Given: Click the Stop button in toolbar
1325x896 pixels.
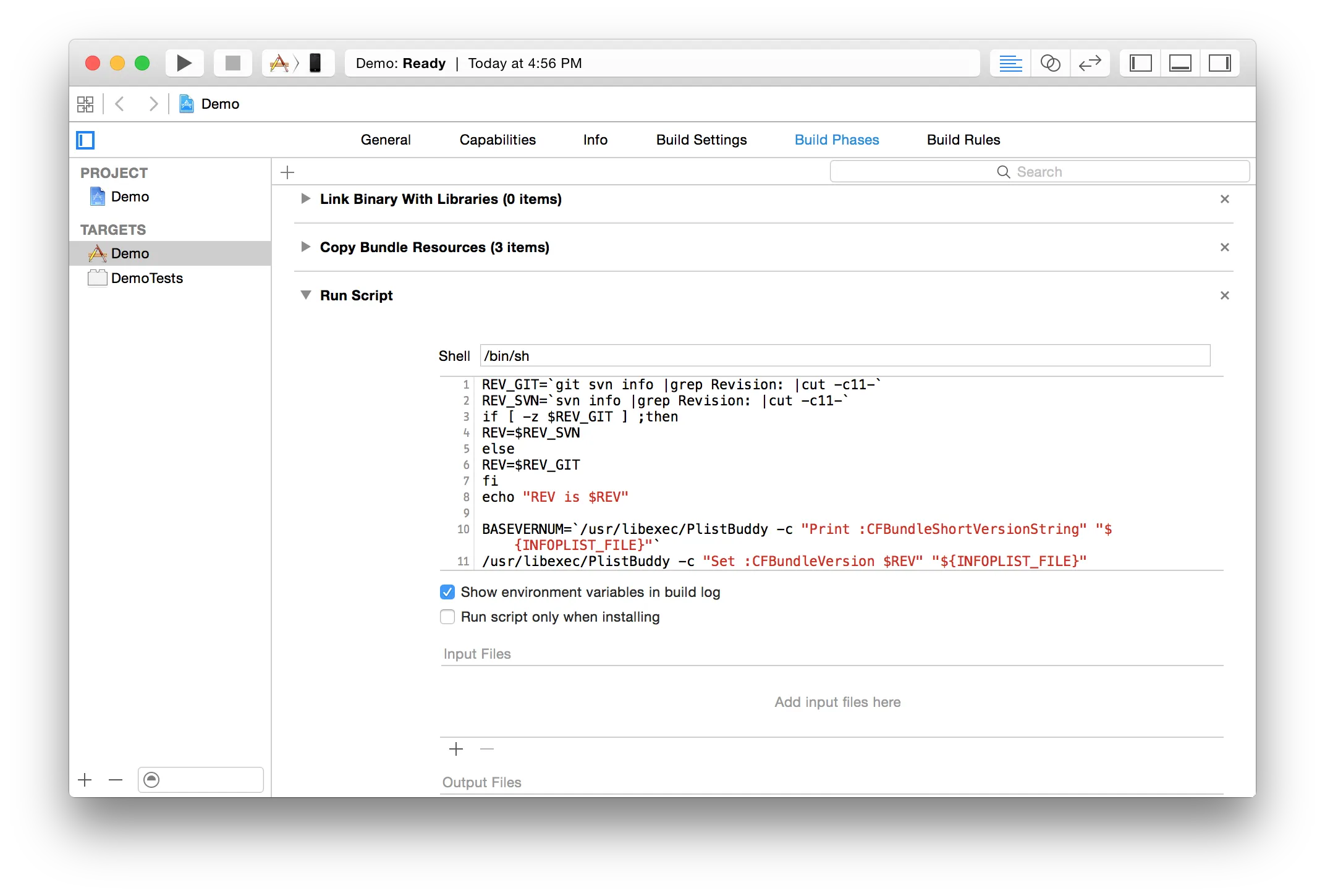Looking at the screenshot, I should (x=232, y=63).
